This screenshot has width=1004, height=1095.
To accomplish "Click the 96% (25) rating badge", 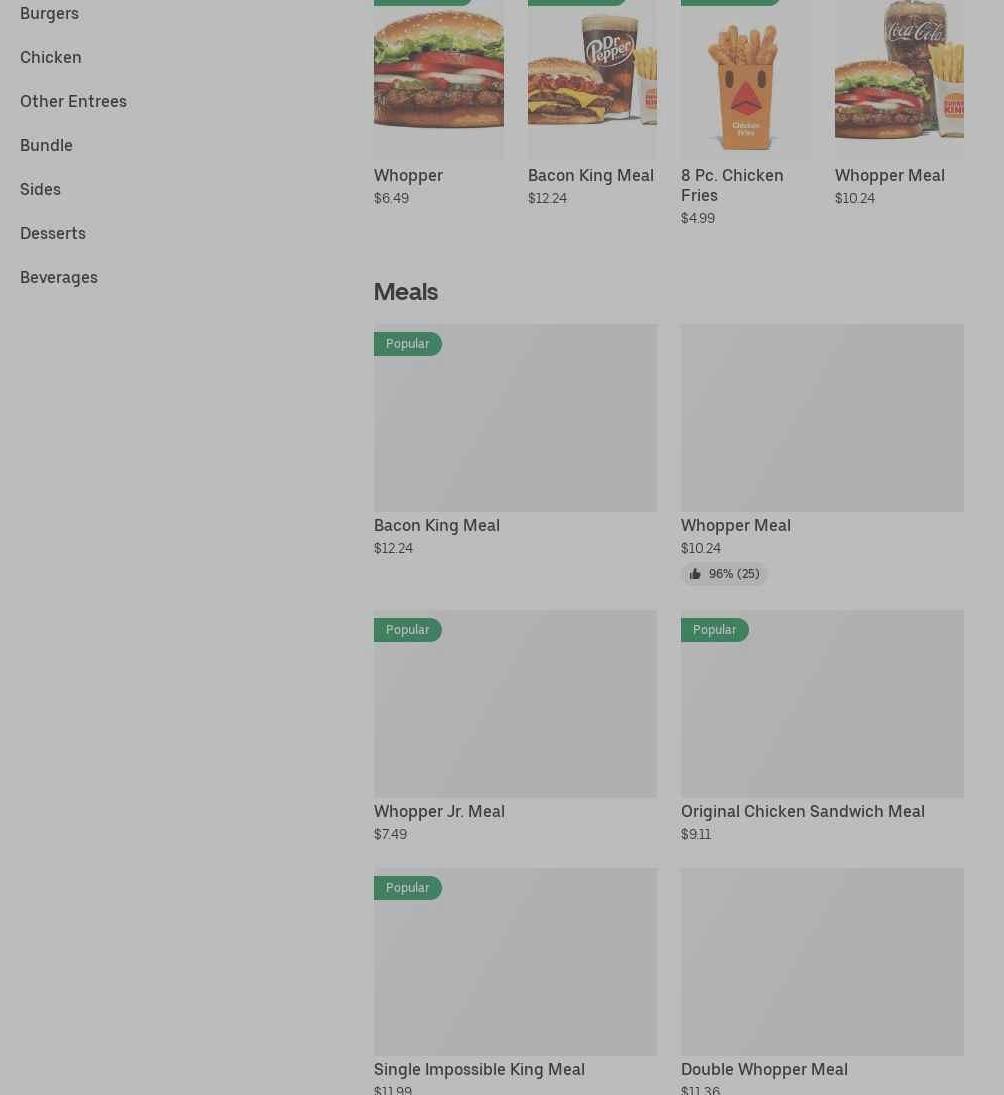I will point(725,574).
